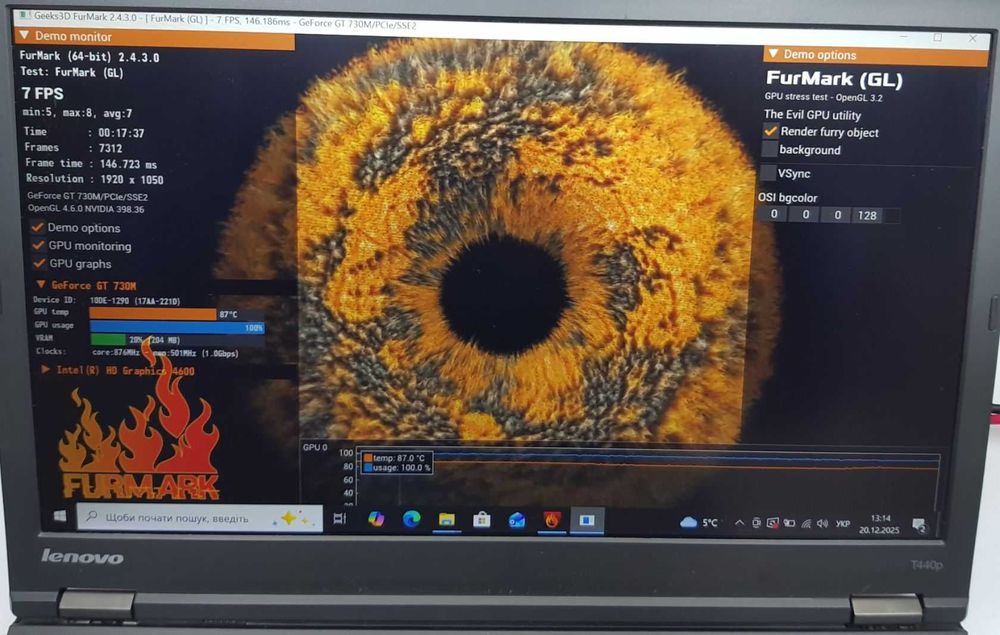Click 'OpenGL 4.6.0 NVIDIA 398.36' text

[x=85, y=208]
